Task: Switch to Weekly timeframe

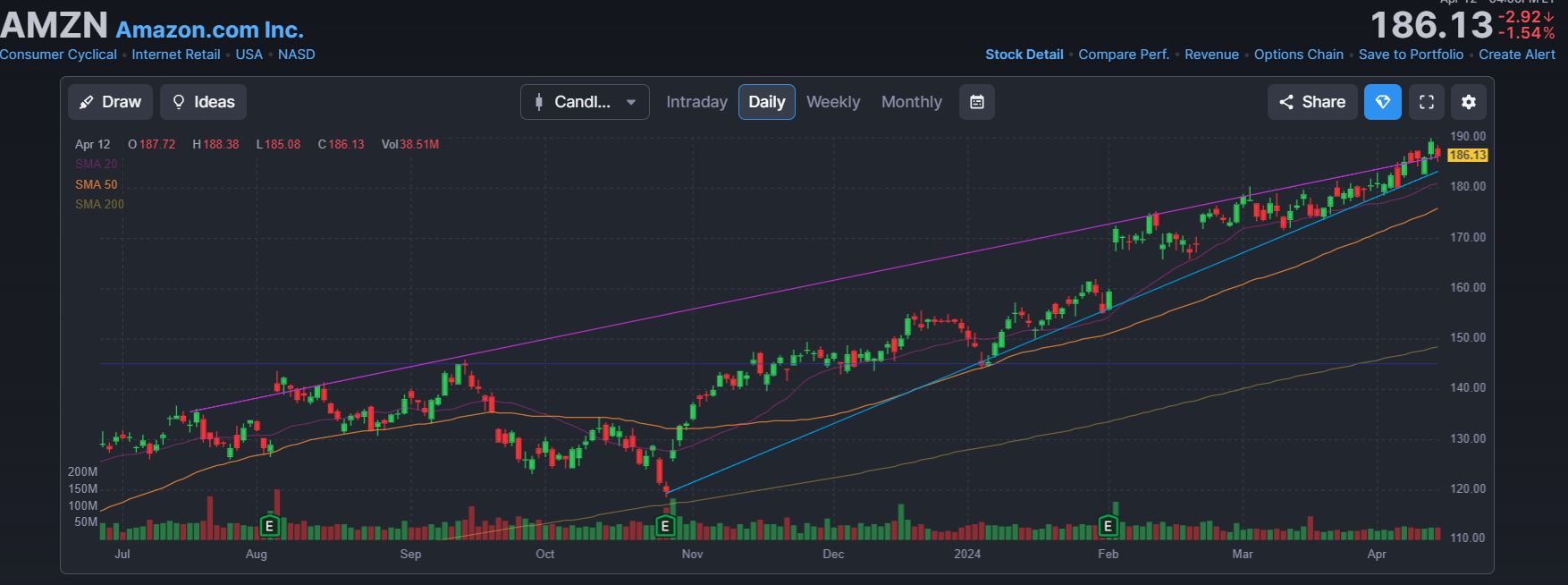Action: pyautogui.click(x=833, y=102)
